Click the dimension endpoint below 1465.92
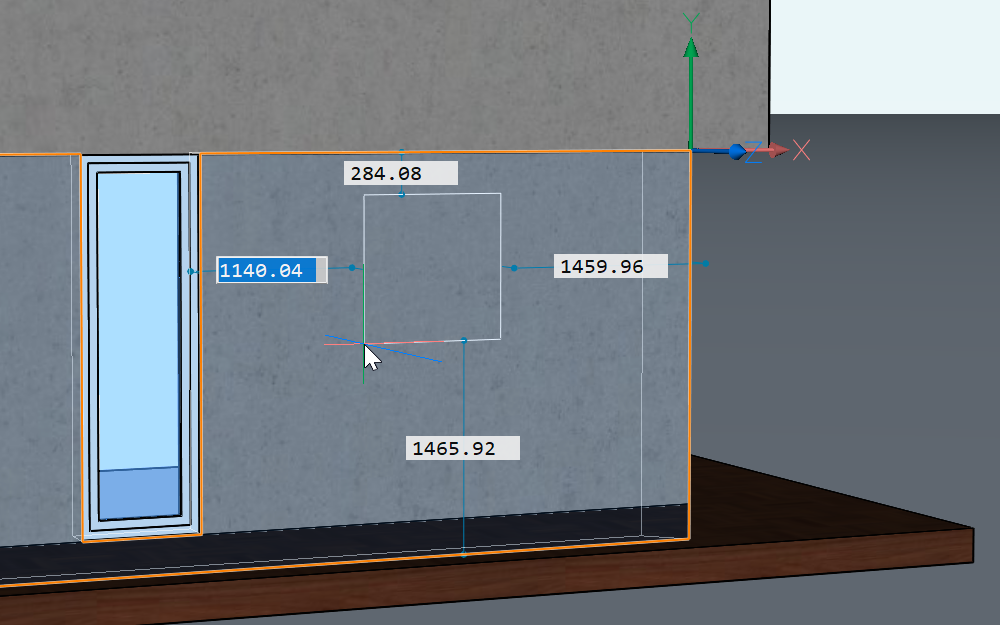Screen dimensions: 1000x625 tap(464, 552)
